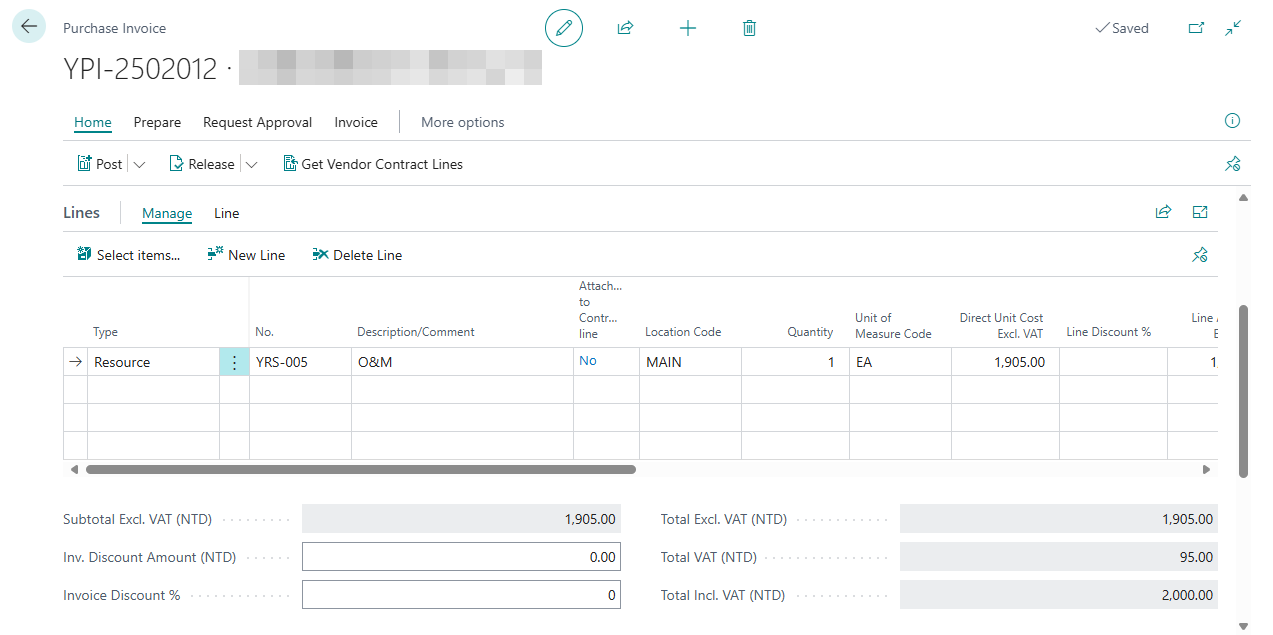
Task: Click the share icon in header
Action: [626, 28]
